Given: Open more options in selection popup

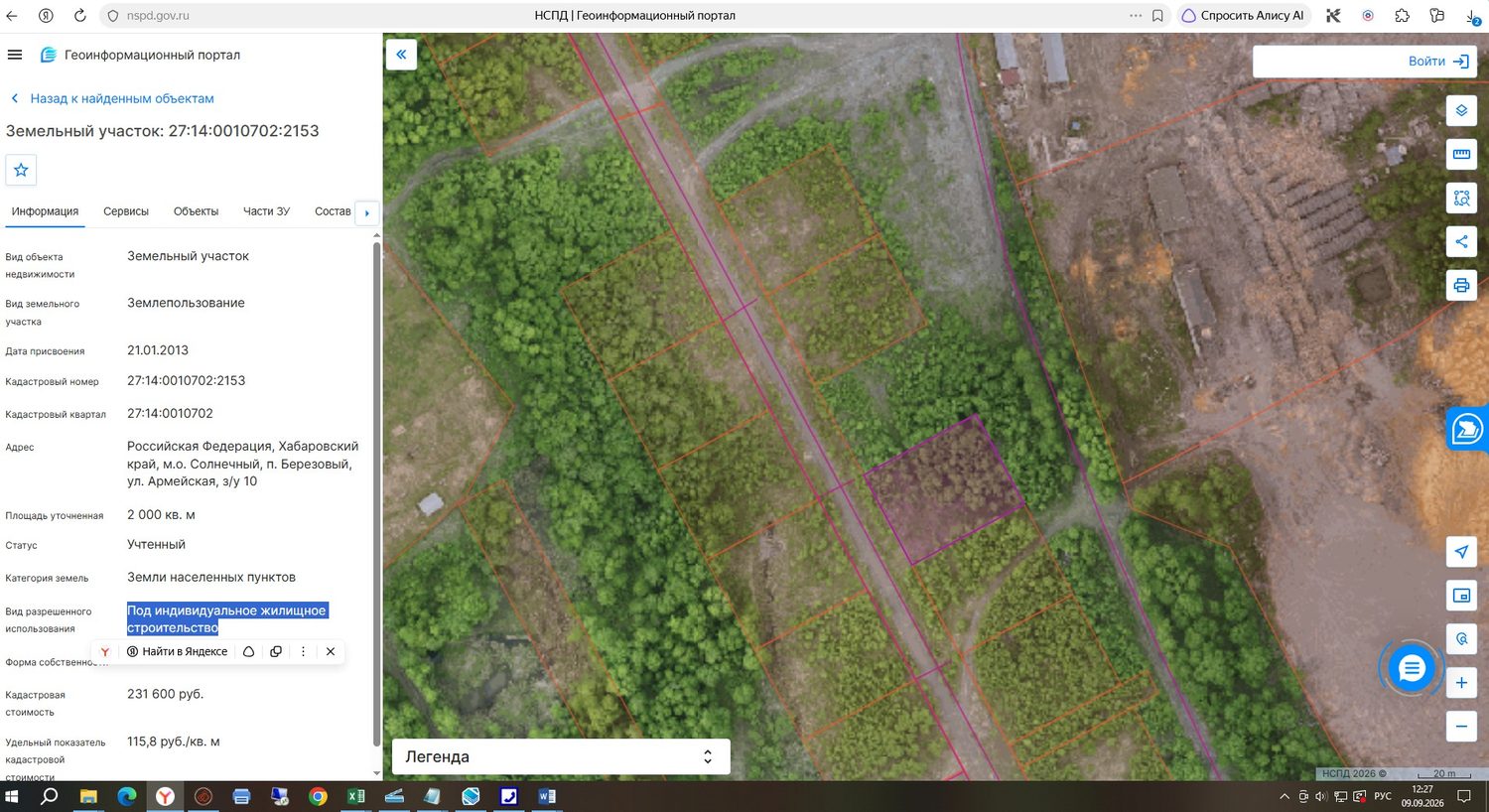Looking at the screenshot, I should (304, 651).
